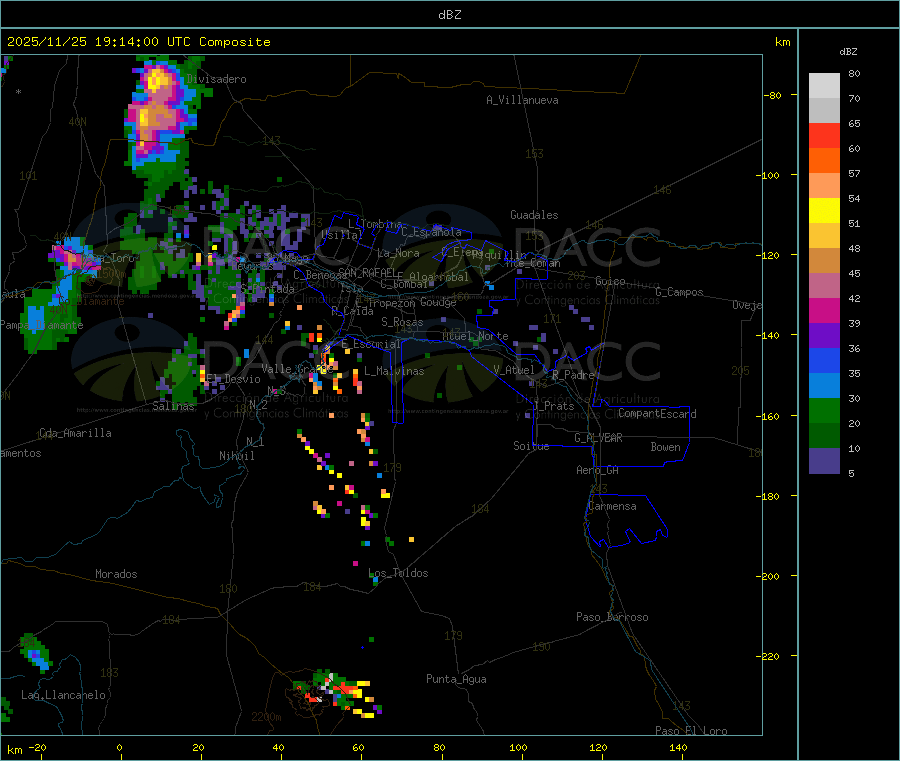Click the Los_Toldos map label

[398, 573]
